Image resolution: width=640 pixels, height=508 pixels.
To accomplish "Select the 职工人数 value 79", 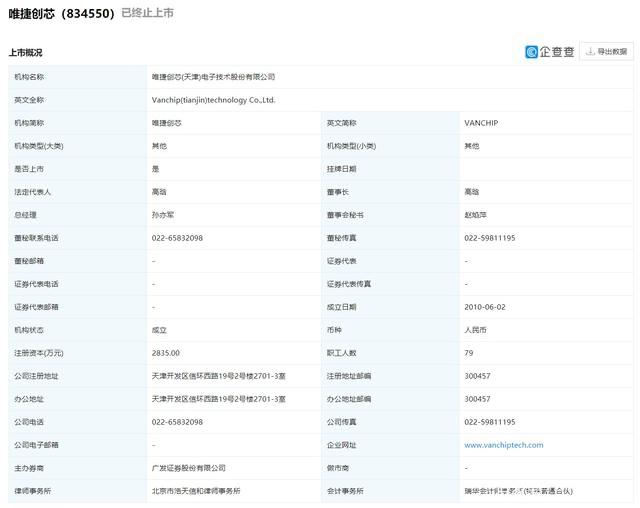I will point(469,353).
